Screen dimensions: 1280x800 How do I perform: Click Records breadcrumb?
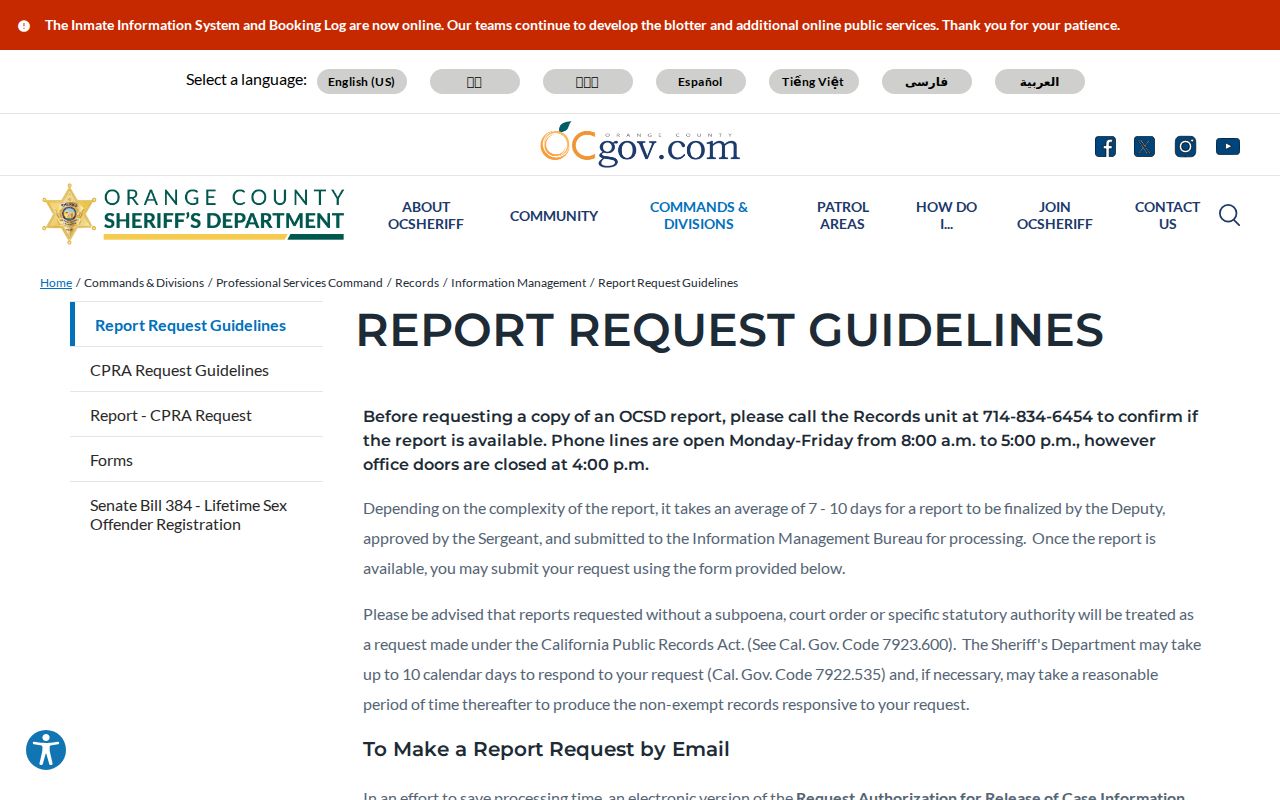417,283
